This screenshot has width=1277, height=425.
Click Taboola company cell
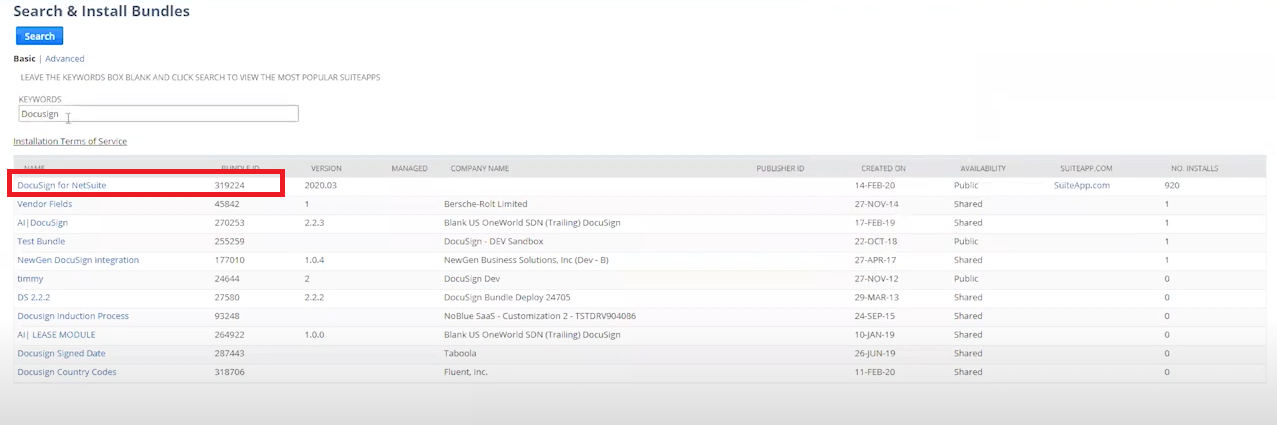pyautogui.click(x=460, y=353)
